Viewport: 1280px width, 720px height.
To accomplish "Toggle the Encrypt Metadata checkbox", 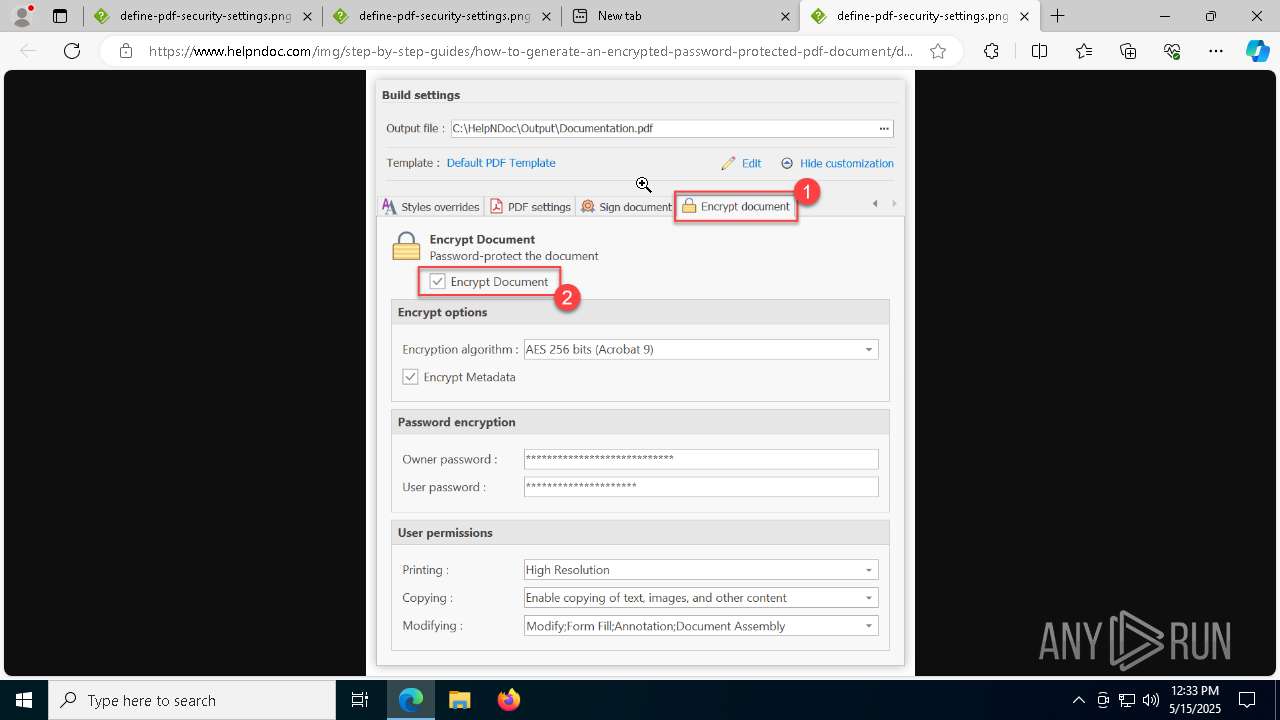I will (410, 377).
